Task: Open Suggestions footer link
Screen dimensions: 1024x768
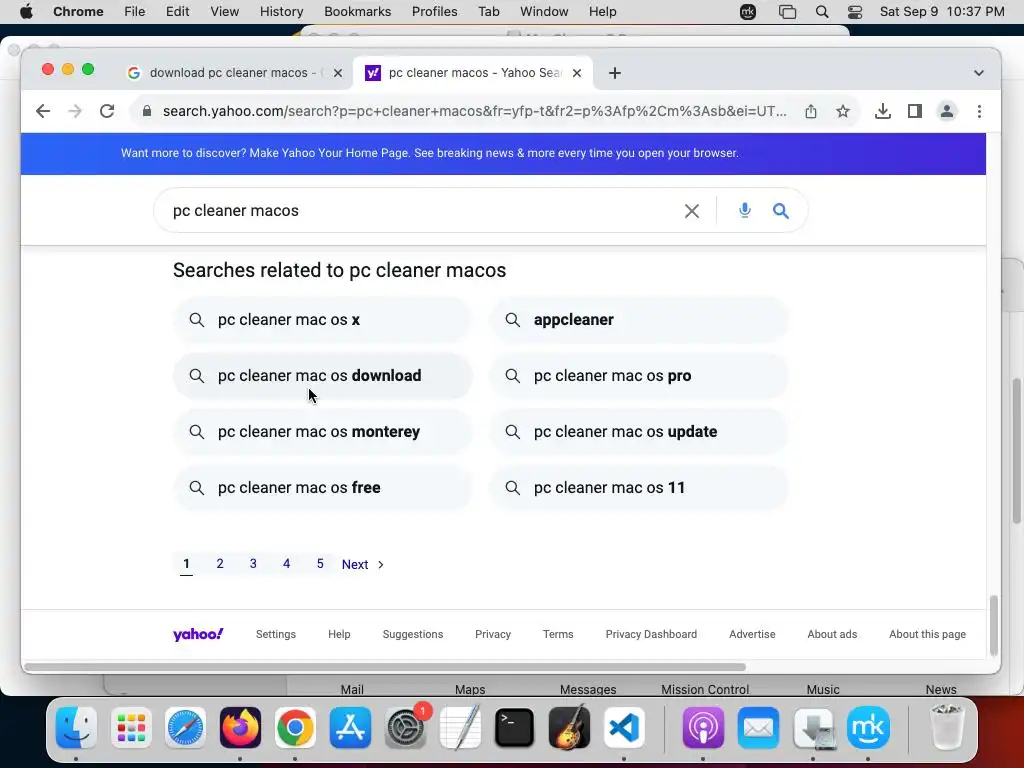Action: click(413, 634)
